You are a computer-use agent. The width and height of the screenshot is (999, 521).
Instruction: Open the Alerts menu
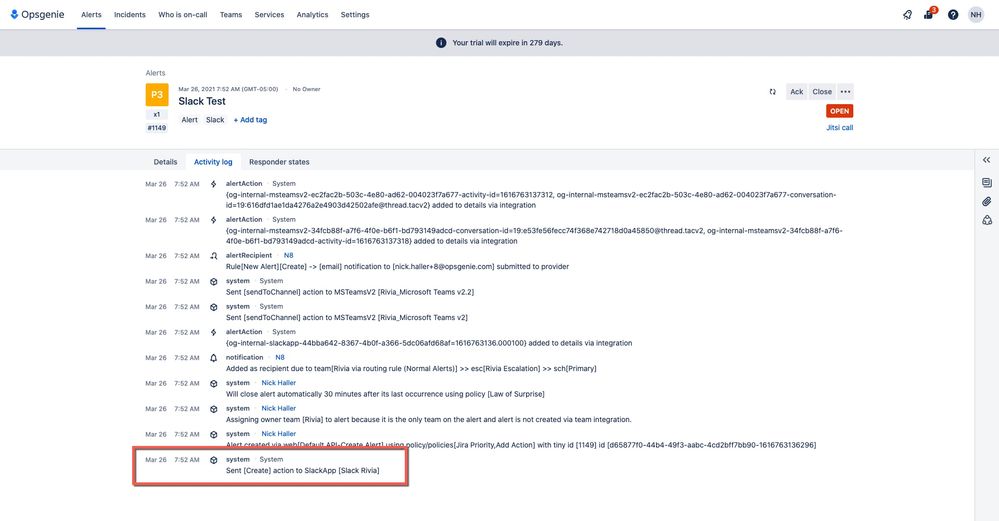[x=91, y=15]
